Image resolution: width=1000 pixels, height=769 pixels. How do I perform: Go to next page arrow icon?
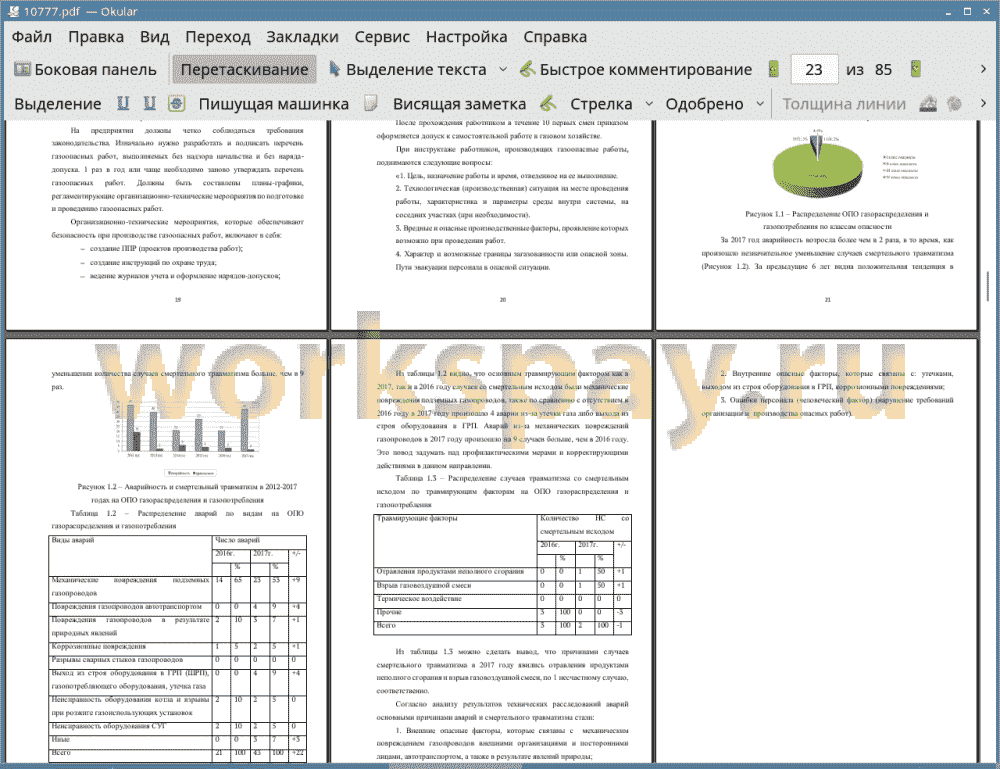pyautogui.click(x=915, y=69)
